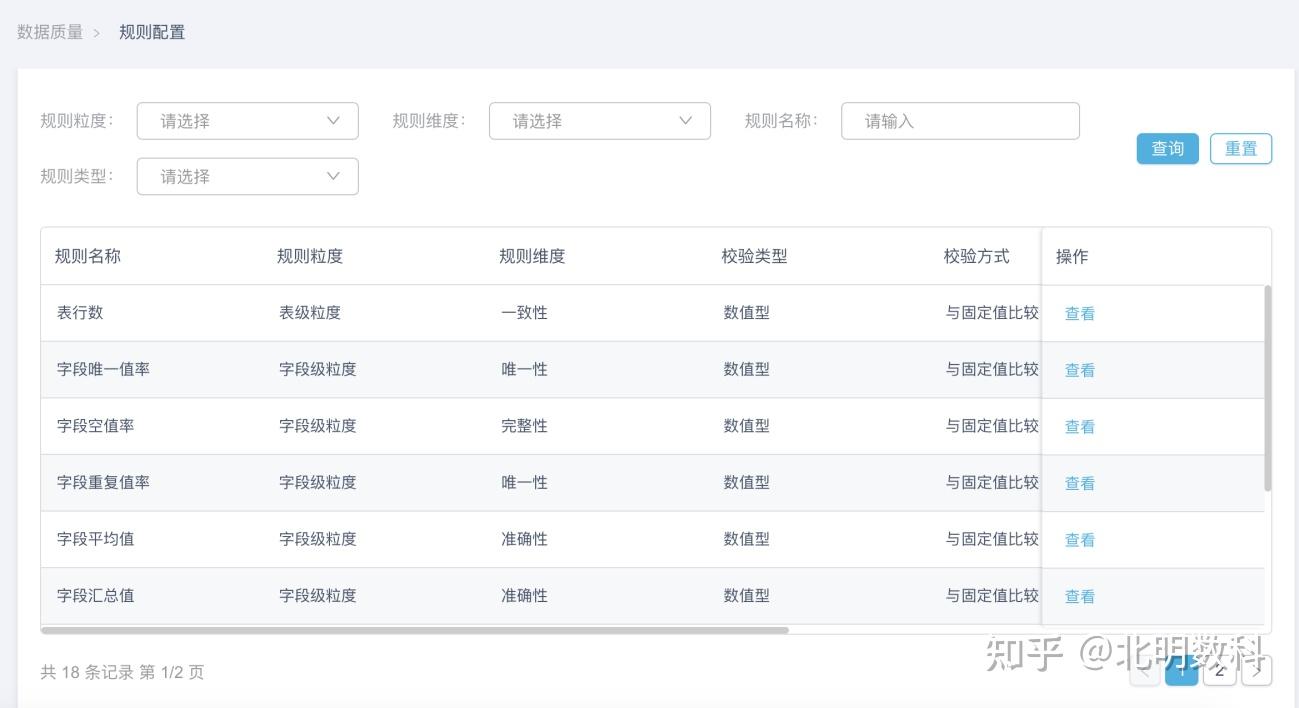Click the 重置 button
This screenshot has width=1299, height=708.
[1240, 149]
